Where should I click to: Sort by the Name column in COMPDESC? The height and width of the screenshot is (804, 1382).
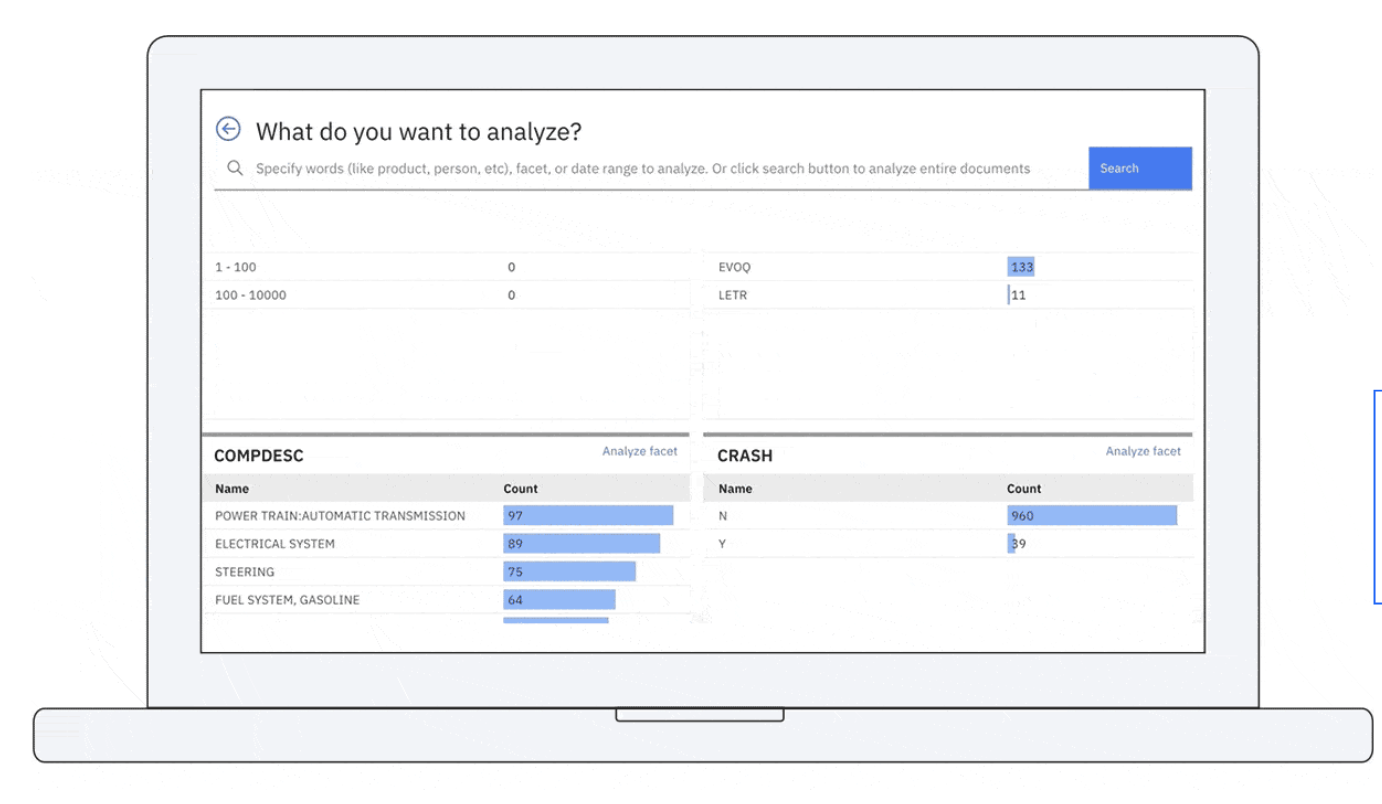click(x=232, y=488)
